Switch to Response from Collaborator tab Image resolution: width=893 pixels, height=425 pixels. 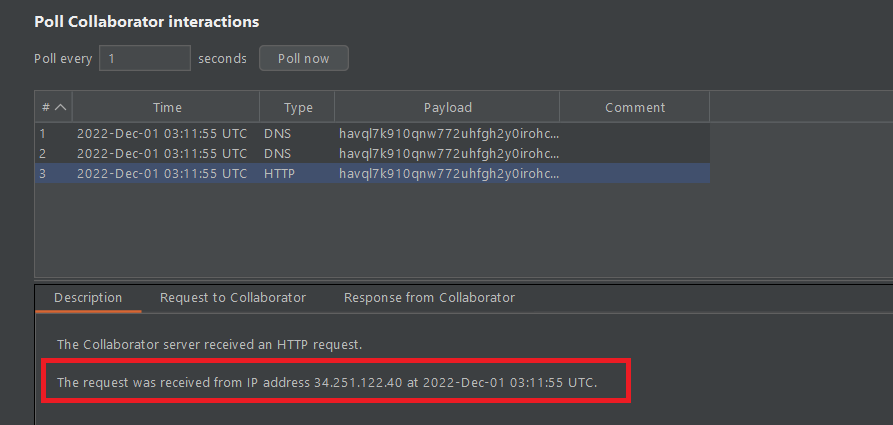coord(429,298)
